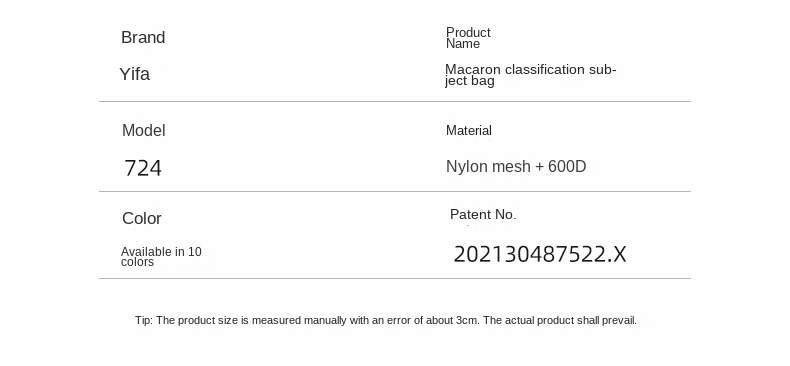Screen dimensions: 790x366
Task: Click the Model label
Action: (x=144, y=131)
